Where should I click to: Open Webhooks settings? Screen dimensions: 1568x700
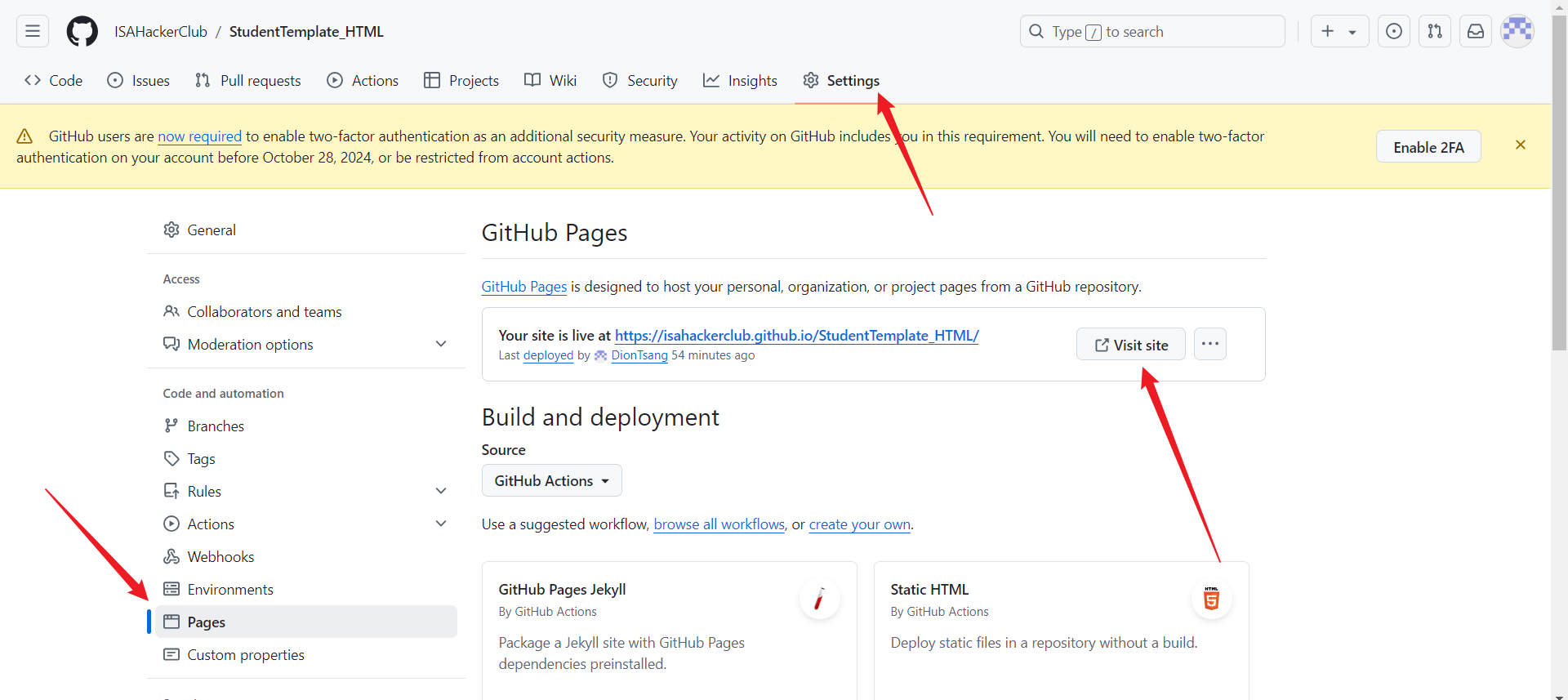[306, 556]
